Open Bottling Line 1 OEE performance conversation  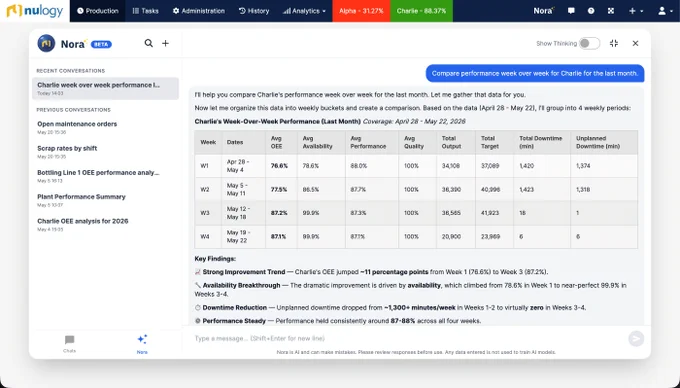click(x=105, y=176)
